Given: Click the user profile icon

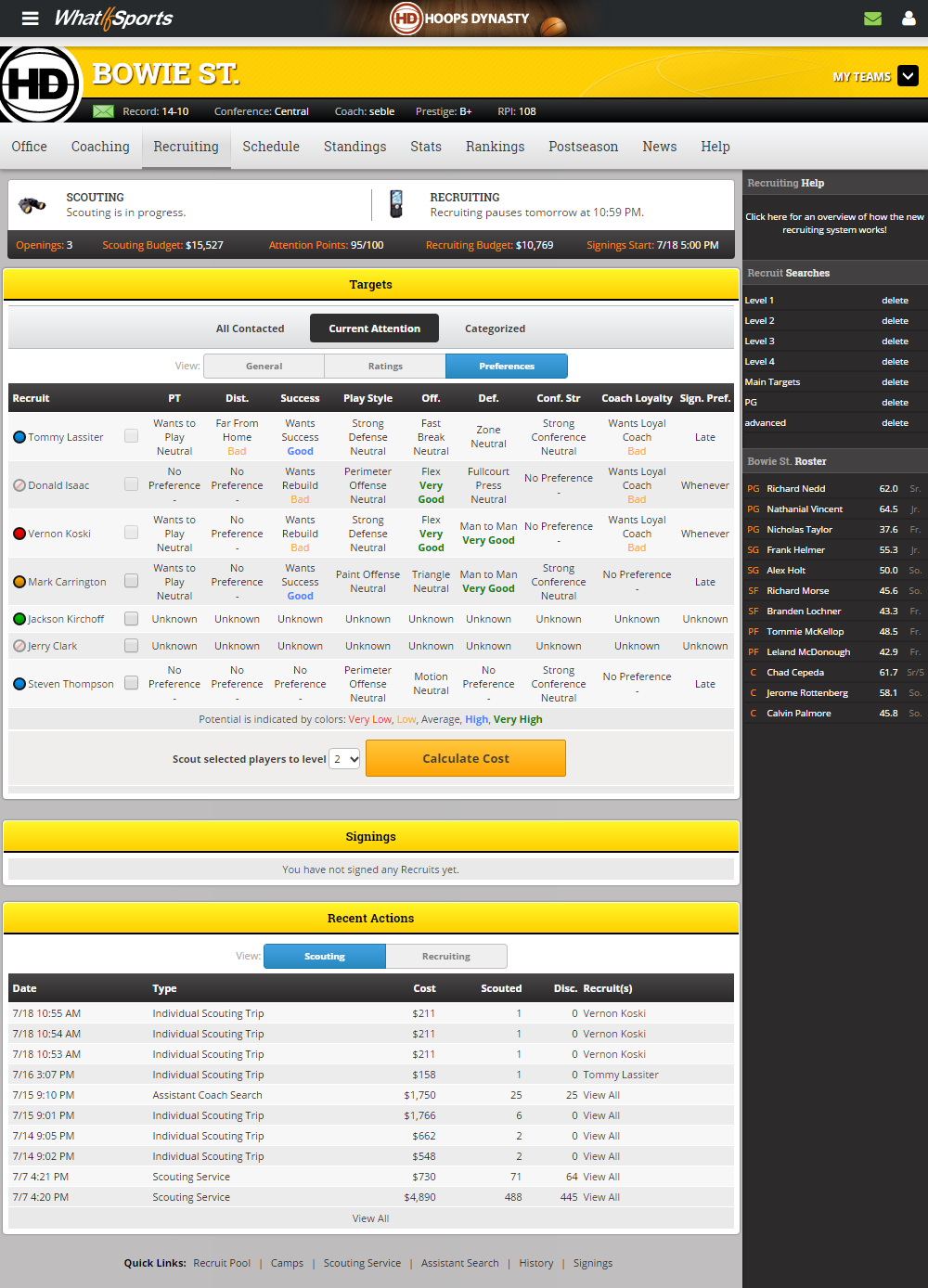Looking at the screenshot, I should coord(909,19).
